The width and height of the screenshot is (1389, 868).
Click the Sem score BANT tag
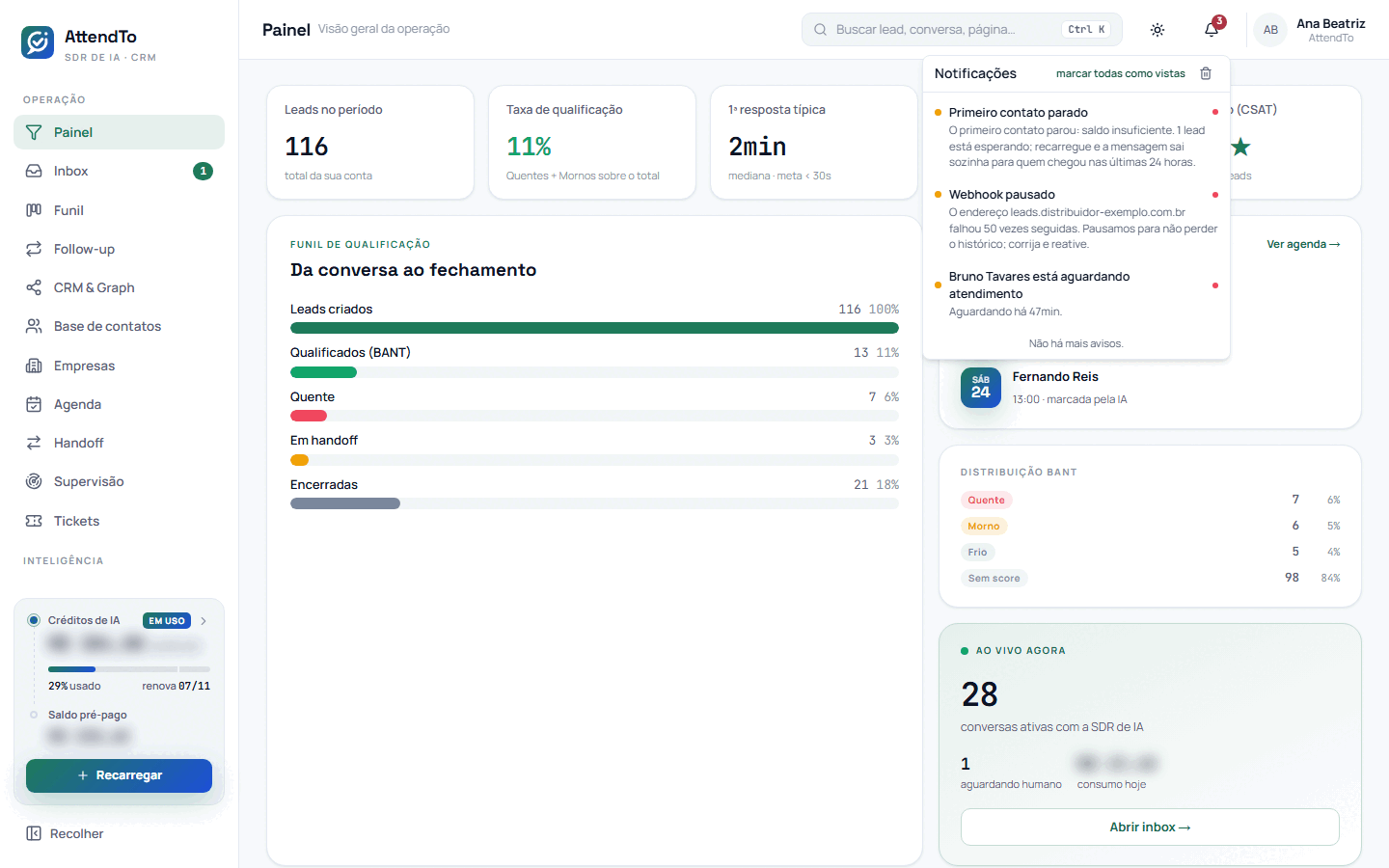[994, 578]
